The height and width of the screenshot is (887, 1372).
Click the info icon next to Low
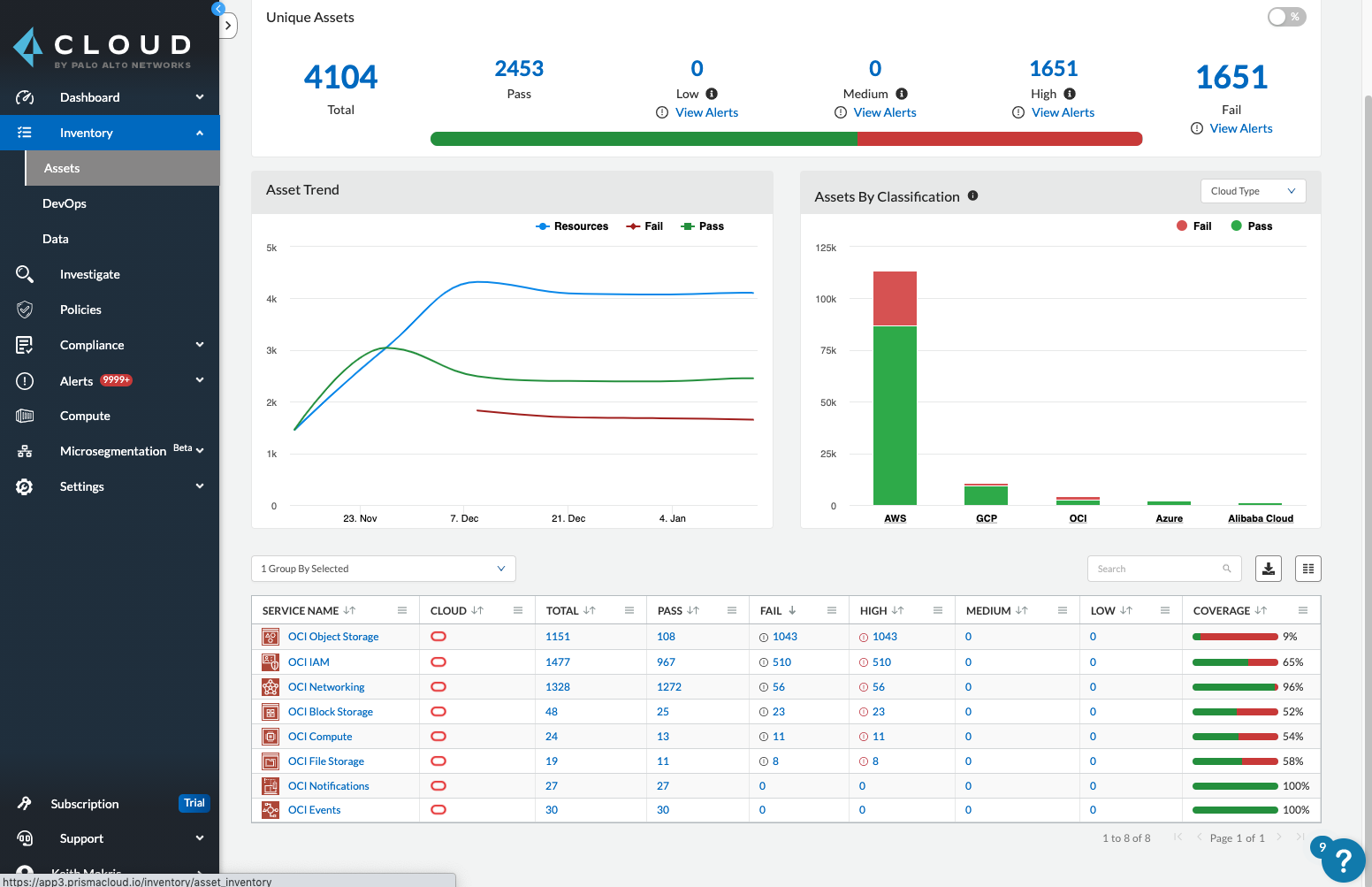tap(712, 94)
